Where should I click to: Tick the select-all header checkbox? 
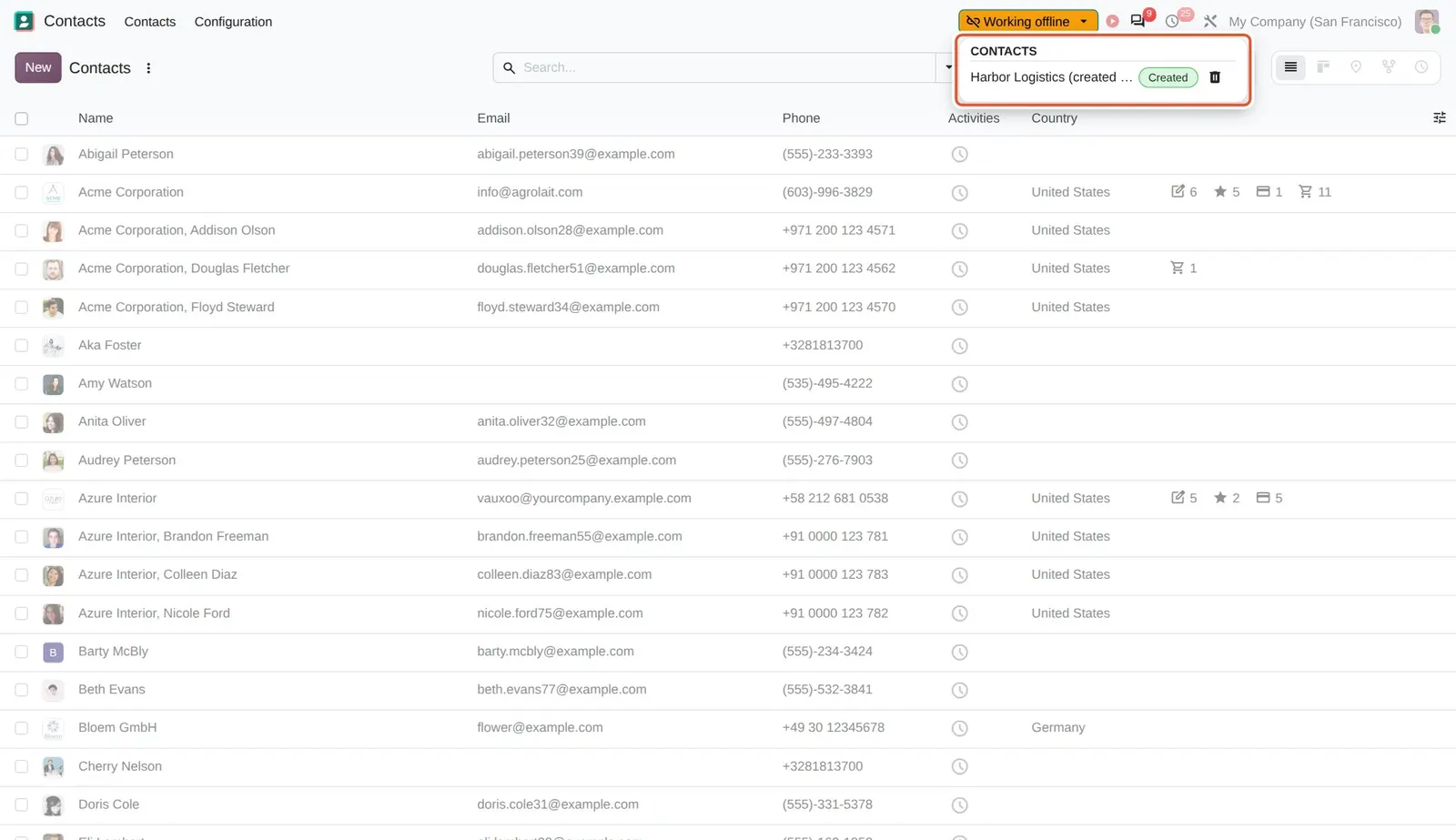[x=22, y=118]
